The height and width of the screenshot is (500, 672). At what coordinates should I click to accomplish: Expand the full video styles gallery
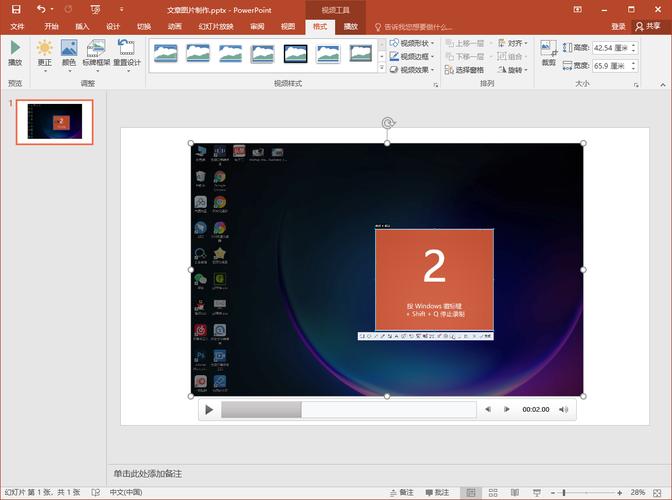point(381,68)
